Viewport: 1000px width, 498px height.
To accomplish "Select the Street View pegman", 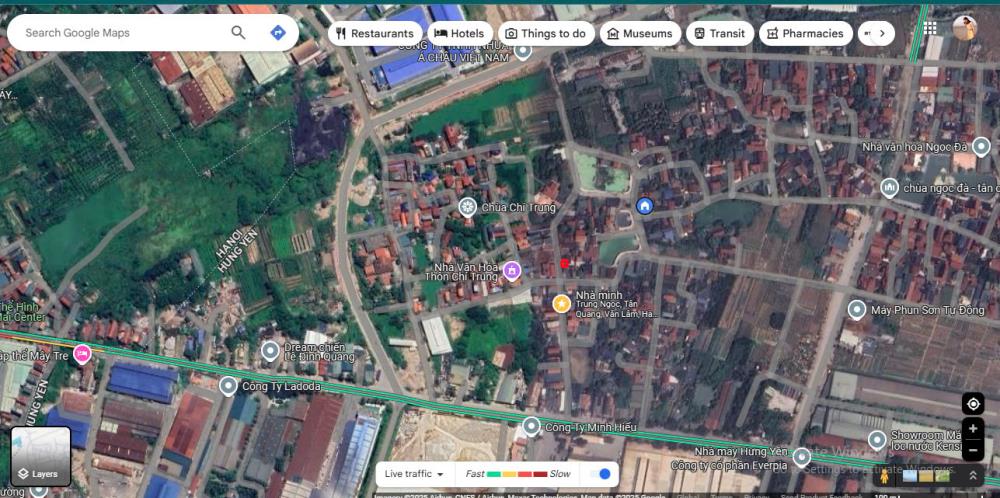I will point(884,475).
